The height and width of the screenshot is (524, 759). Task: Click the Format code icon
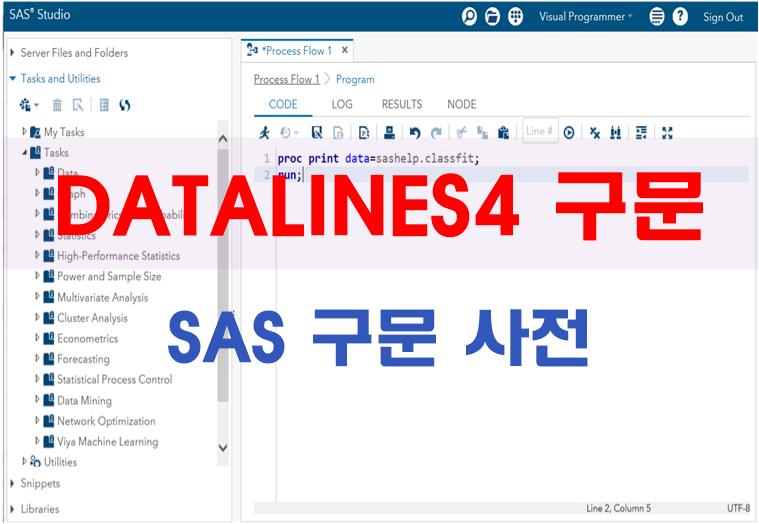pos(641,132)
